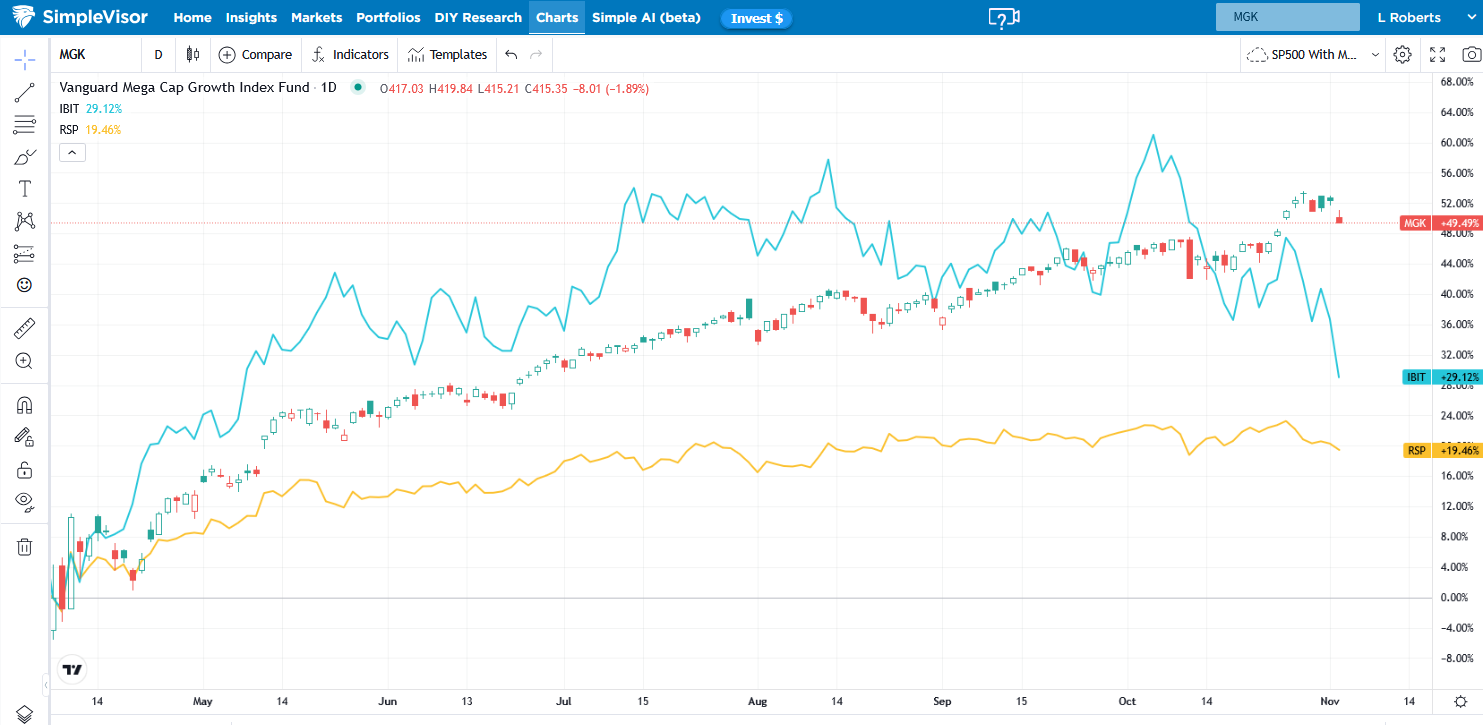Select the Text annotation tool
Image resolution: width=1483 pixels, height=725 pixels.
pos(25,189)
